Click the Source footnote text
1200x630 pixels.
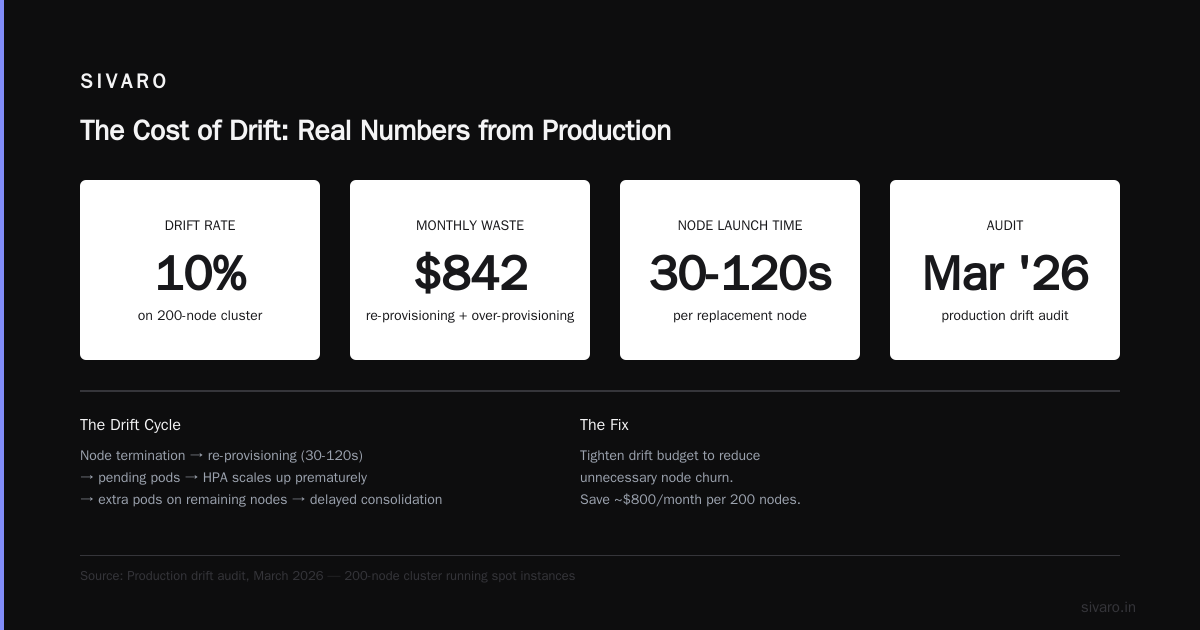tap(327, 576)
